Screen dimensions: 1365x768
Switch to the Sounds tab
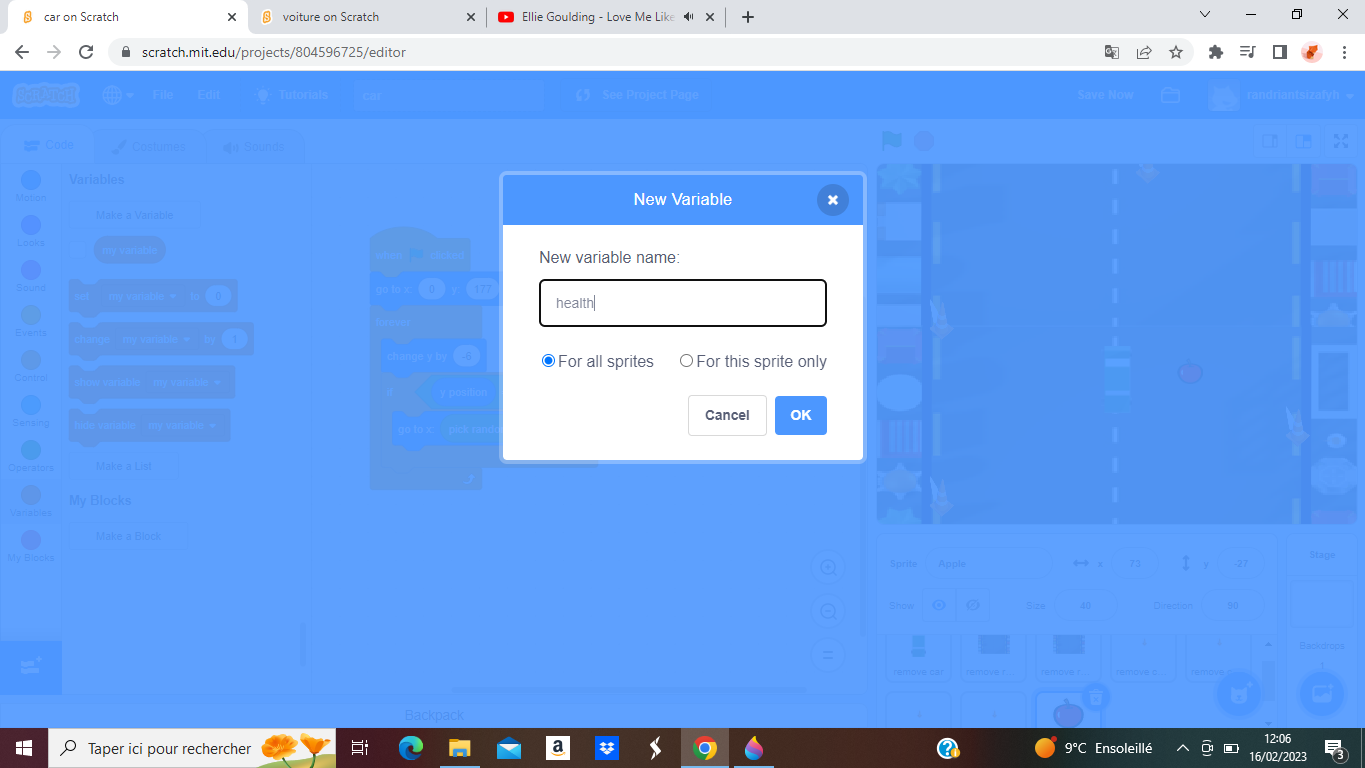pyautogui.click(x=254, y=147)
